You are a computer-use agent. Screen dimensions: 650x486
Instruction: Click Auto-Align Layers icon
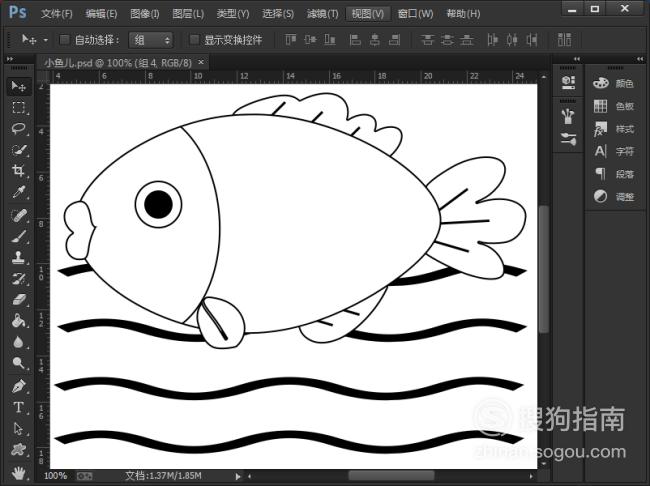pyautogui.click(x=564, y=40)
